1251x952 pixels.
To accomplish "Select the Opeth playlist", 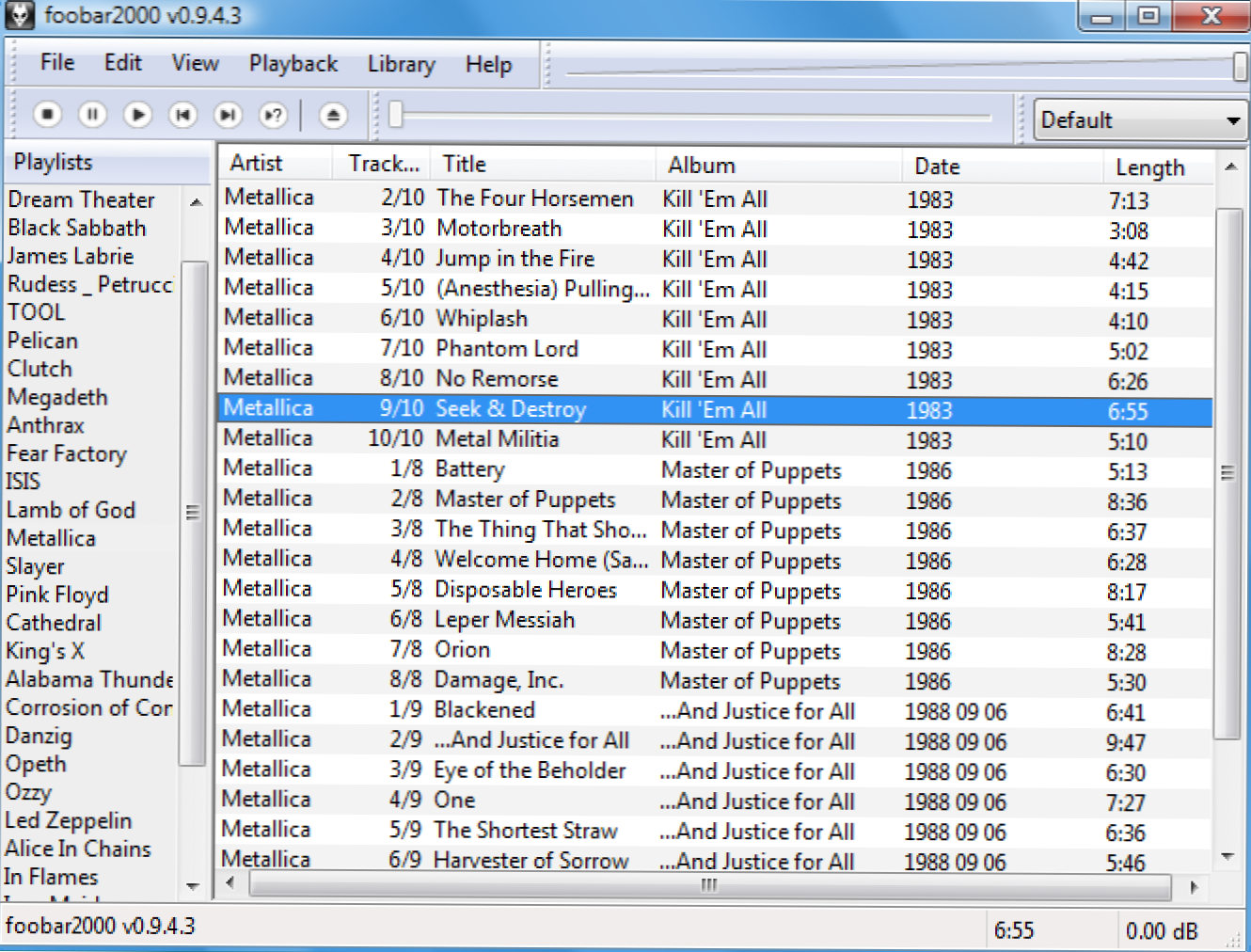I will 36,764.
